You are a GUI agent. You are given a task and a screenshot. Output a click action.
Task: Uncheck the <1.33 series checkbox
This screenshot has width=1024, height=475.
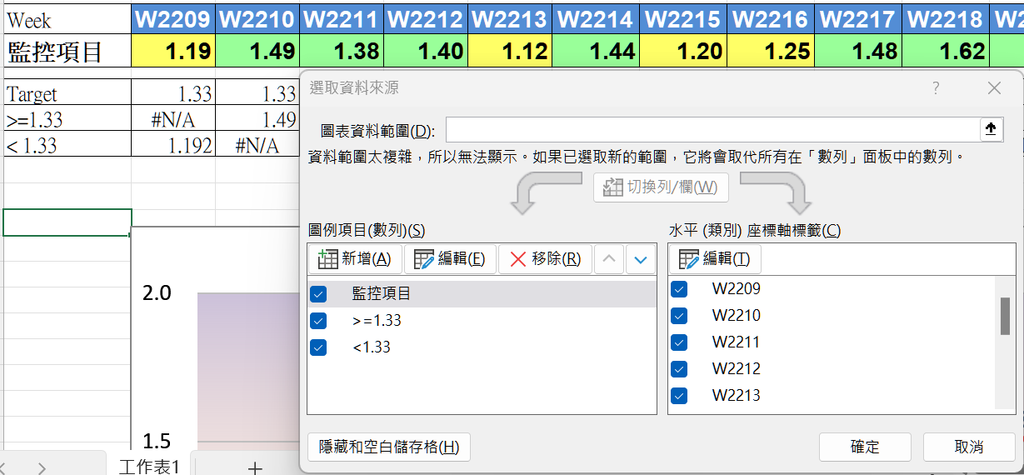(319, 348)
